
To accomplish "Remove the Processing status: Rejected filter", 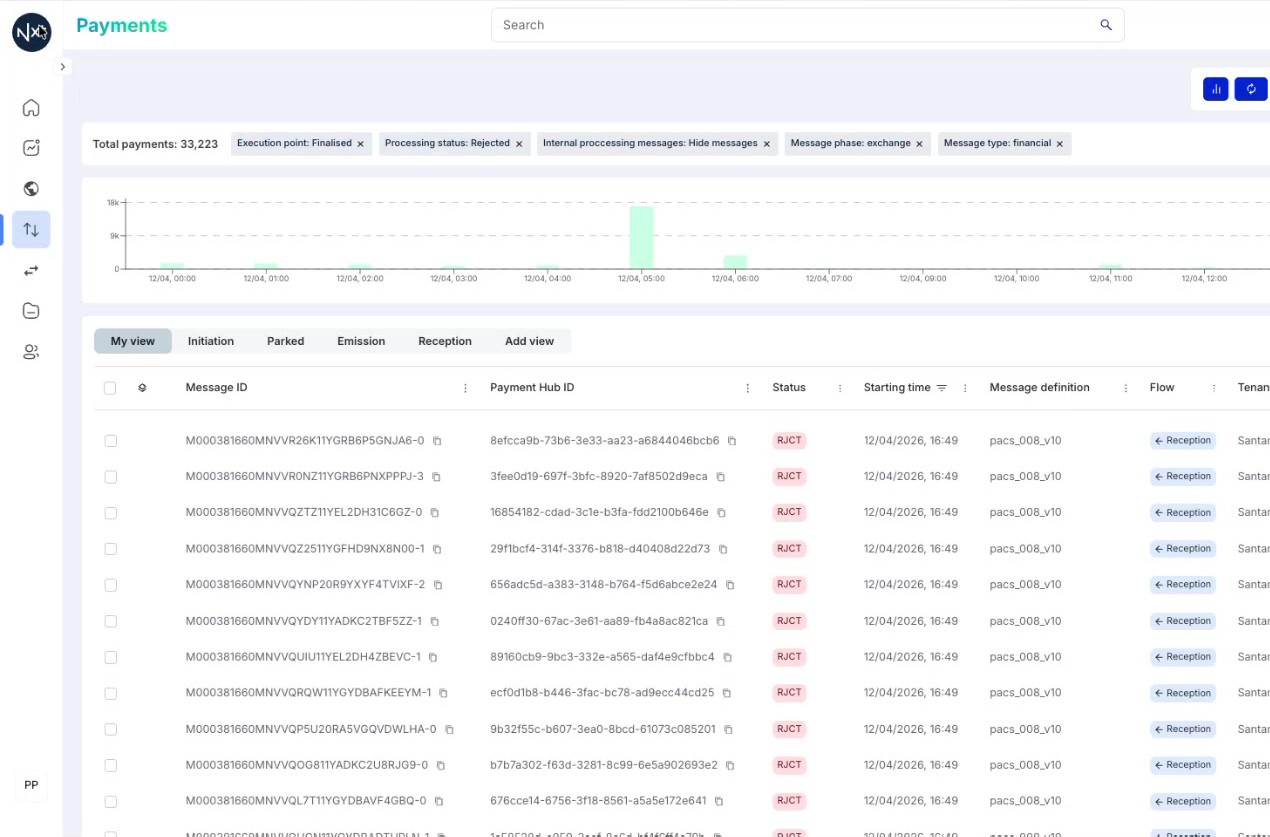I will 519,144.
